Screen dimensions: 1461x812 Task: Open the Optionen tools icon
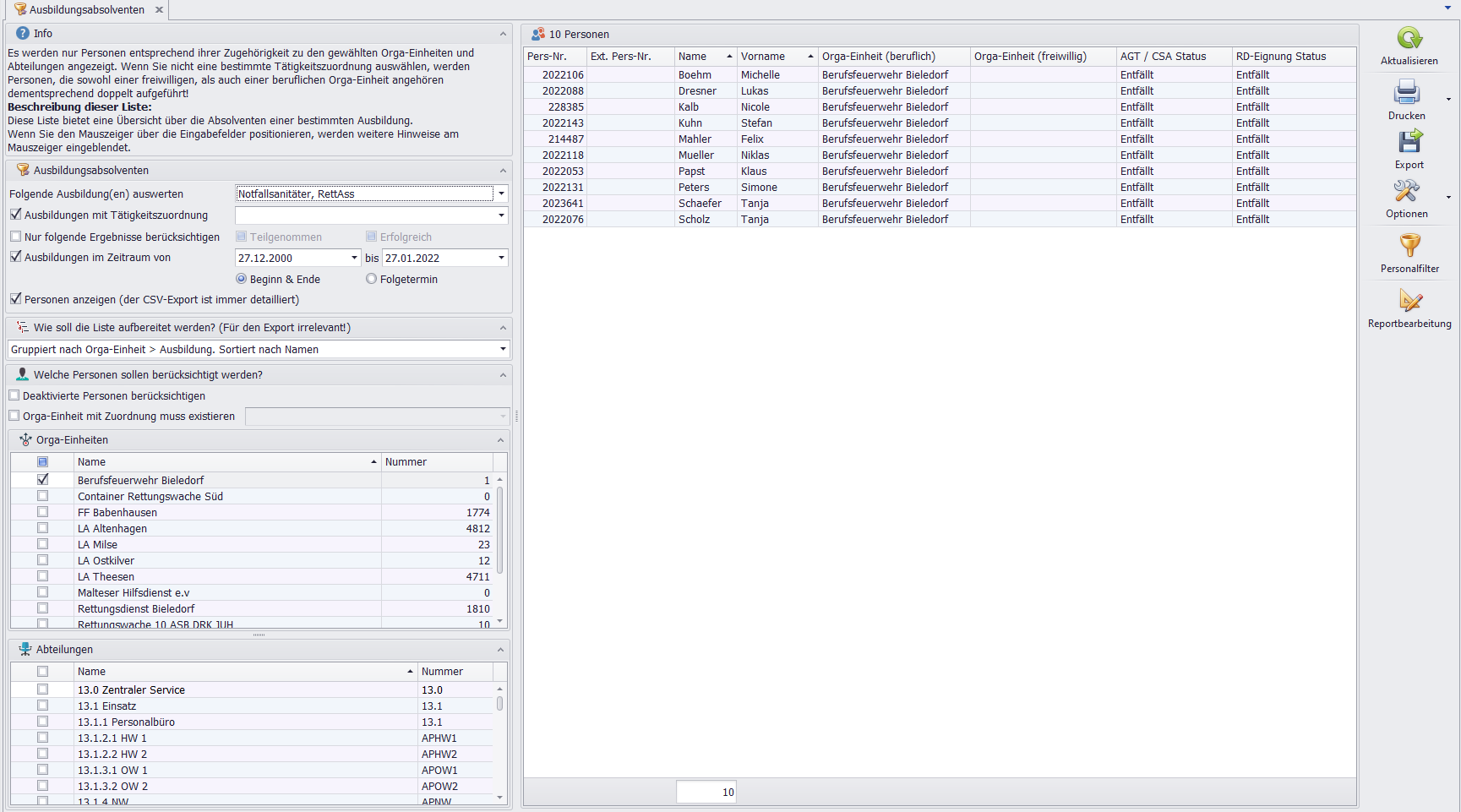pos(1407,192)
